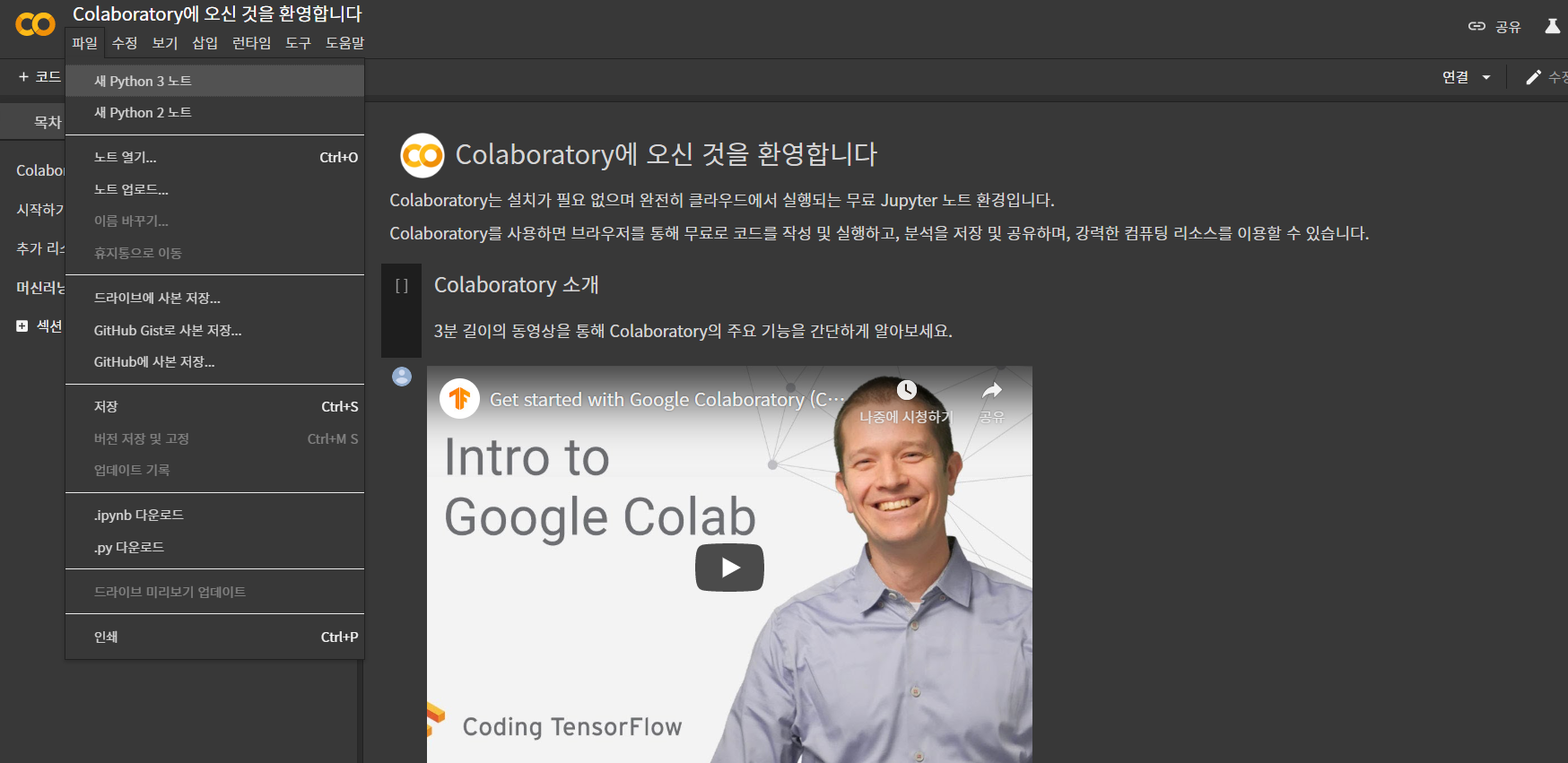Open the 연결 dropdown arrow
The width and height of the screenshot is (1568, 763).
pos(1486,77)
